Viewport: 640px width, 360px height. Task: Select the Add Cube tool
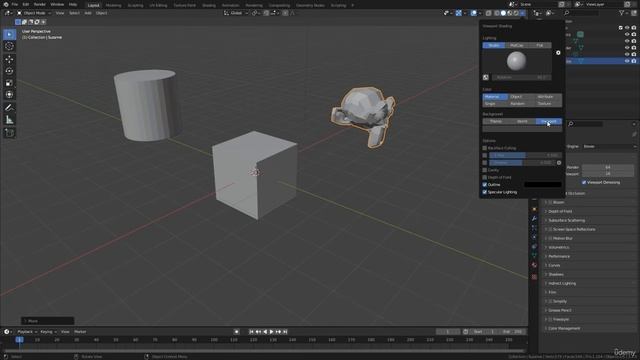tap(9, 133)
